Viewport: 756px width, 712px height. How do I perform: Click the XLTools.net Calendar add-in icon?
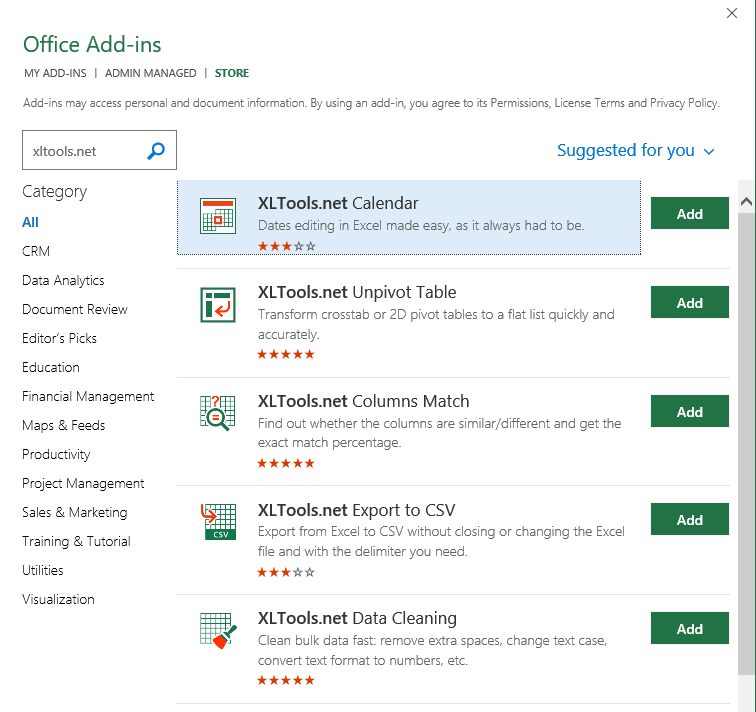coord(218,216)
